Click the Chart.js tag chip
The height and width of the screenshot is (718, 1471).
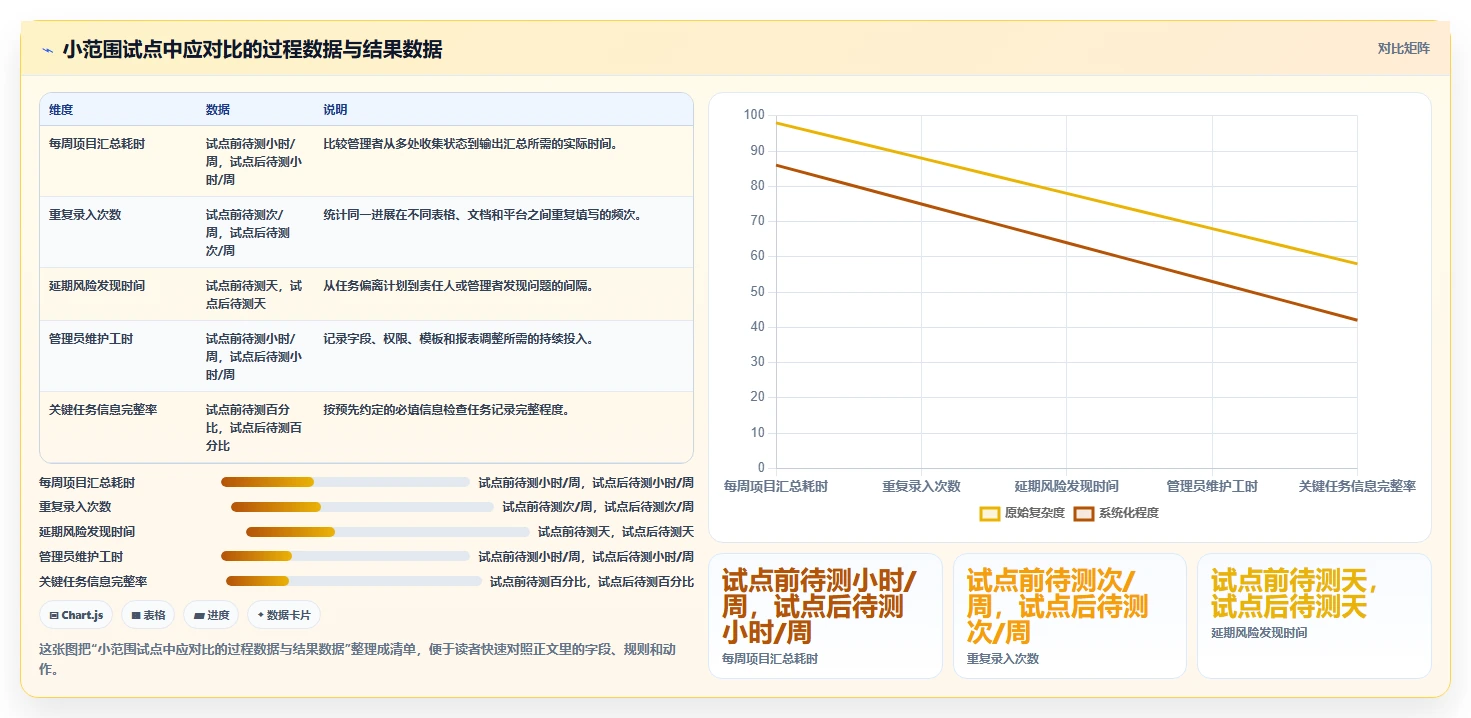76,615
